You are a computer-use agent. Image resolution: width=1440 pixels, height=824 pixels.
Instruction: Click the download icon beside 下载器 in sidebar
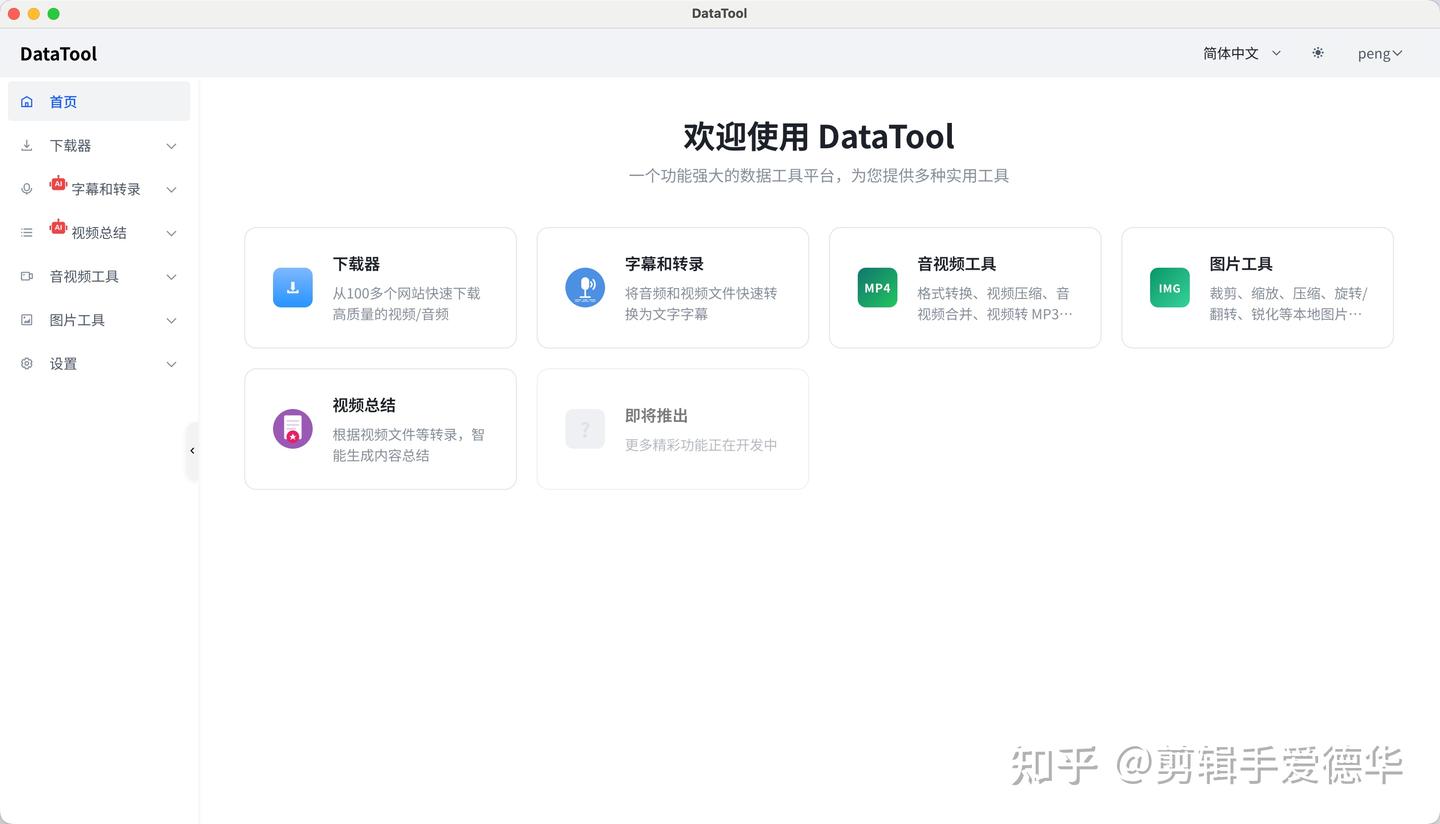pos(27,146)
